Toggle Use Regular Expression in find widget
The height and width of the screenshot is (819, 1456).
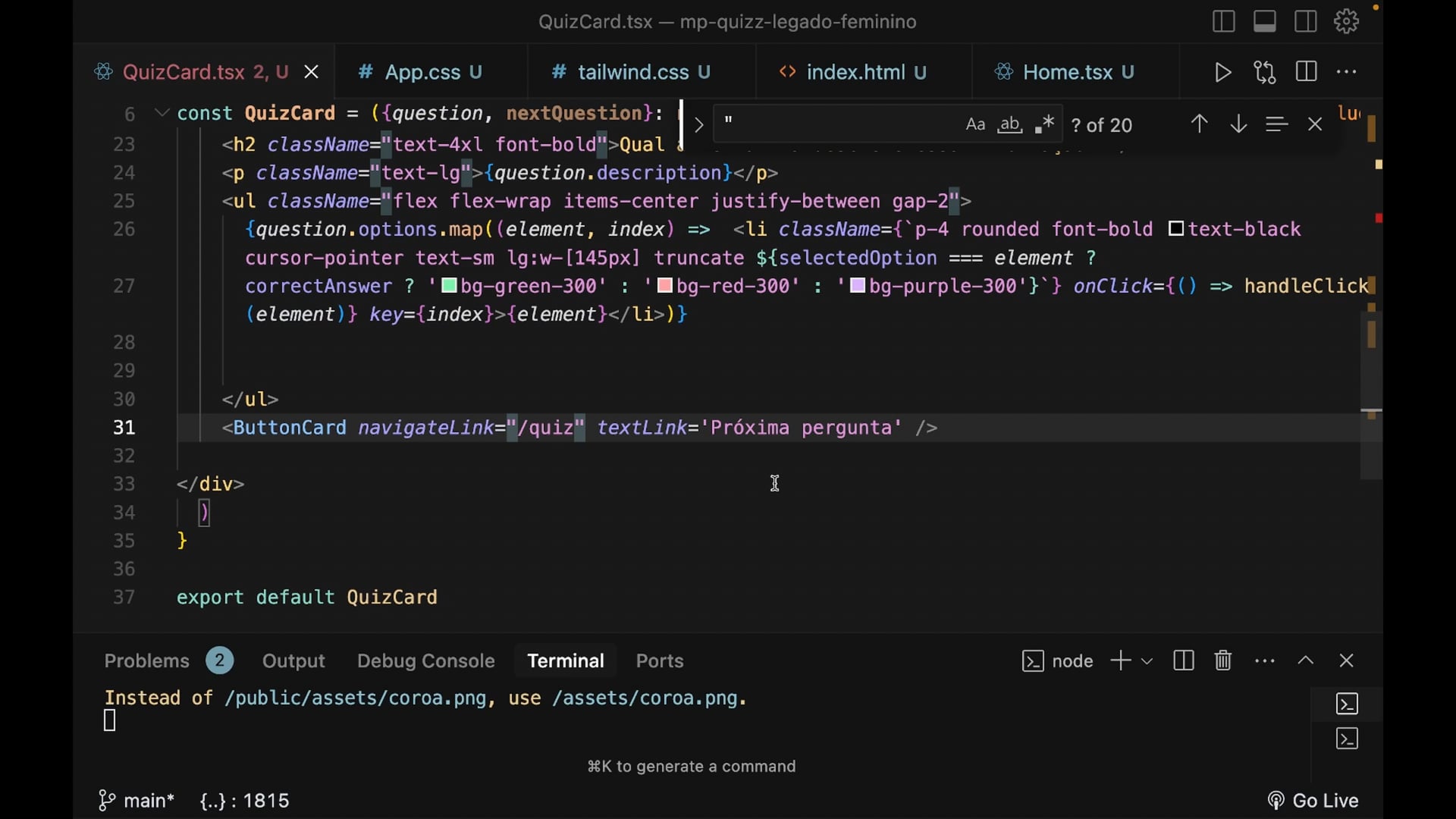(1044, 124)
